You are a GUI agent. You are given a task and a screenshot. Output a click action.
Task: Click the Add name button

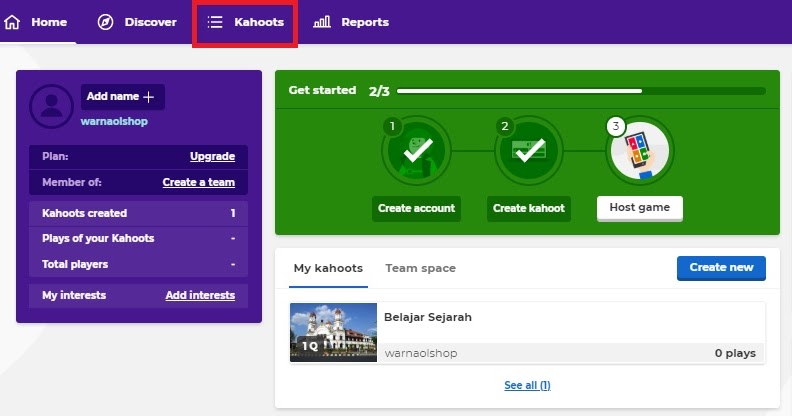pyautogui.click(x=123, y=96)
